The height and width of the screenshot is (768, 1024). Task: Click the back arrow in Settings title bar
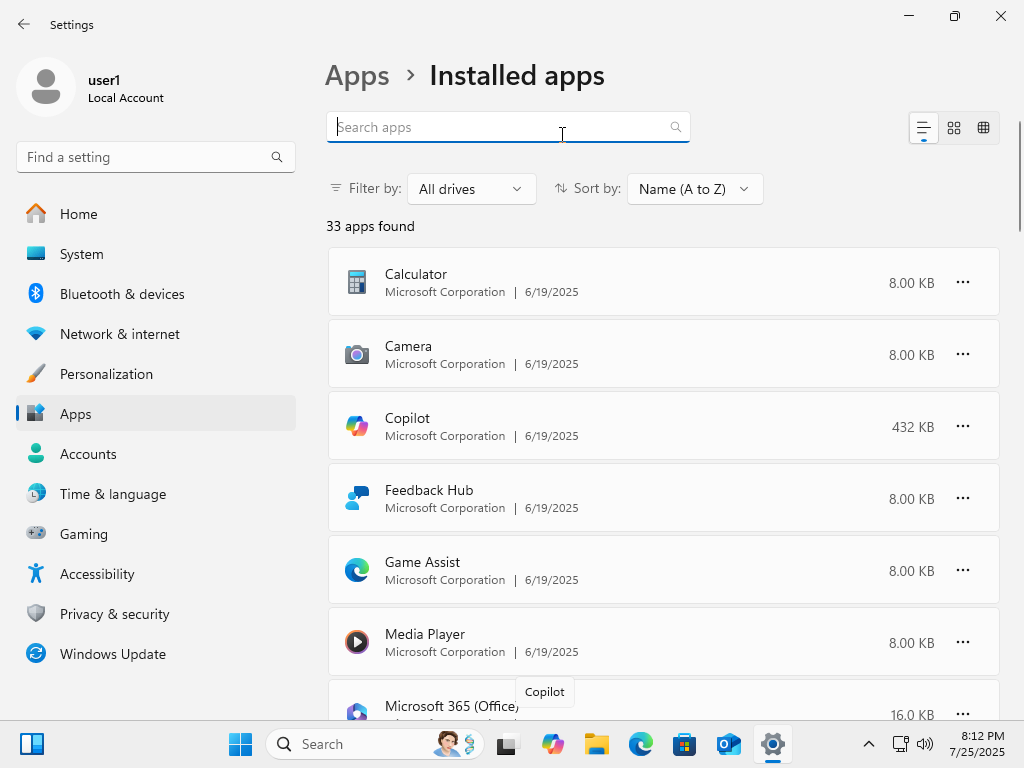point(24,24)
